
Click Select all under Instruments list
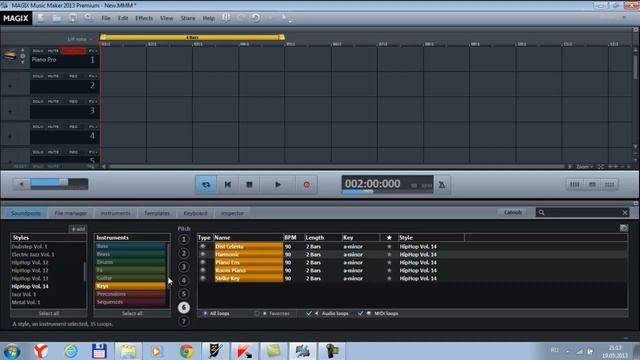coord(132,313)
